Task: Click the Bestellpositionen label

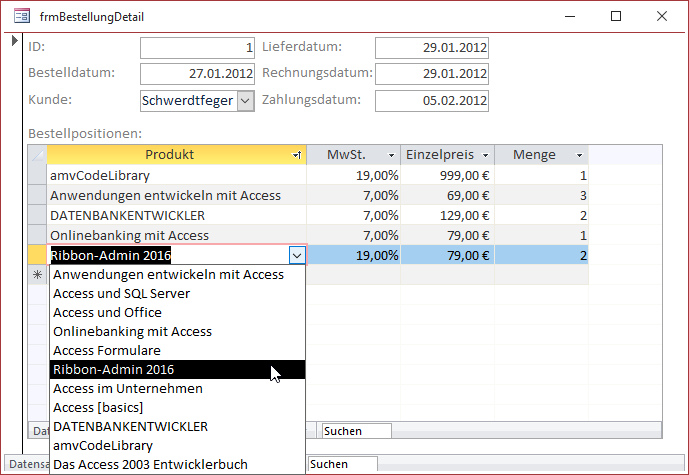Action: (x=85, y=133)
